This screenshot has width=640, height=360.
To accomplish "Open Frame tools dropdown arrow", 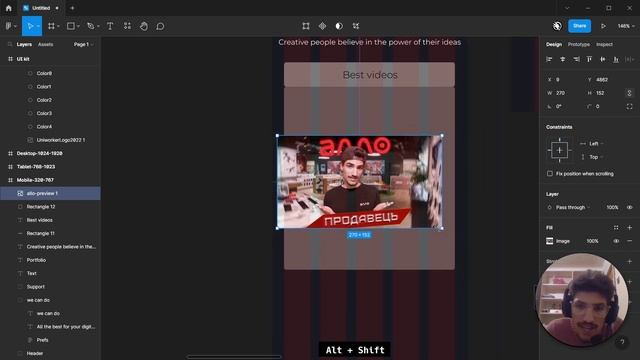I will click(x=58, y=26).
